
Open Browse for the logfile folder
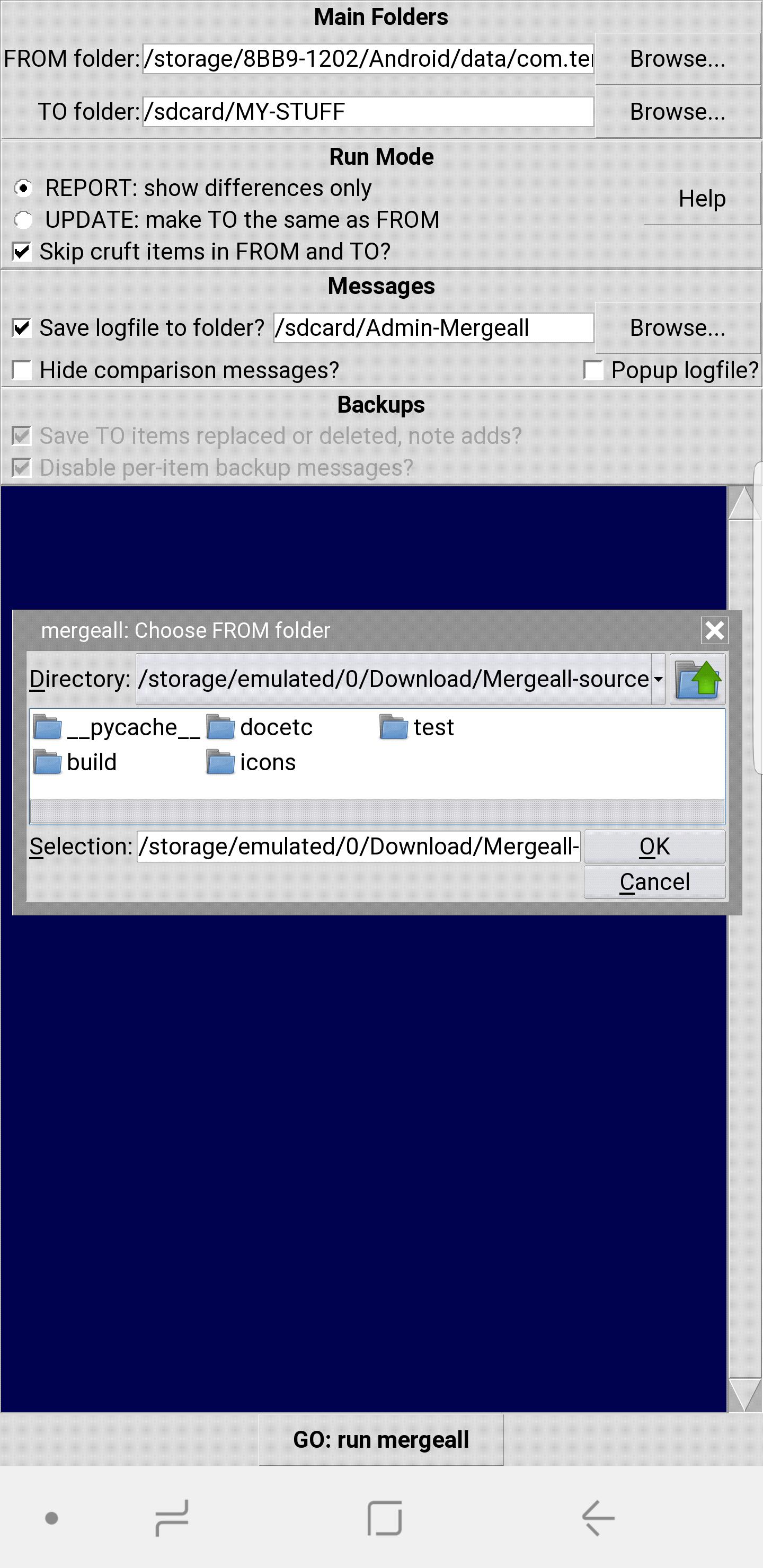[x=678, y=328]
